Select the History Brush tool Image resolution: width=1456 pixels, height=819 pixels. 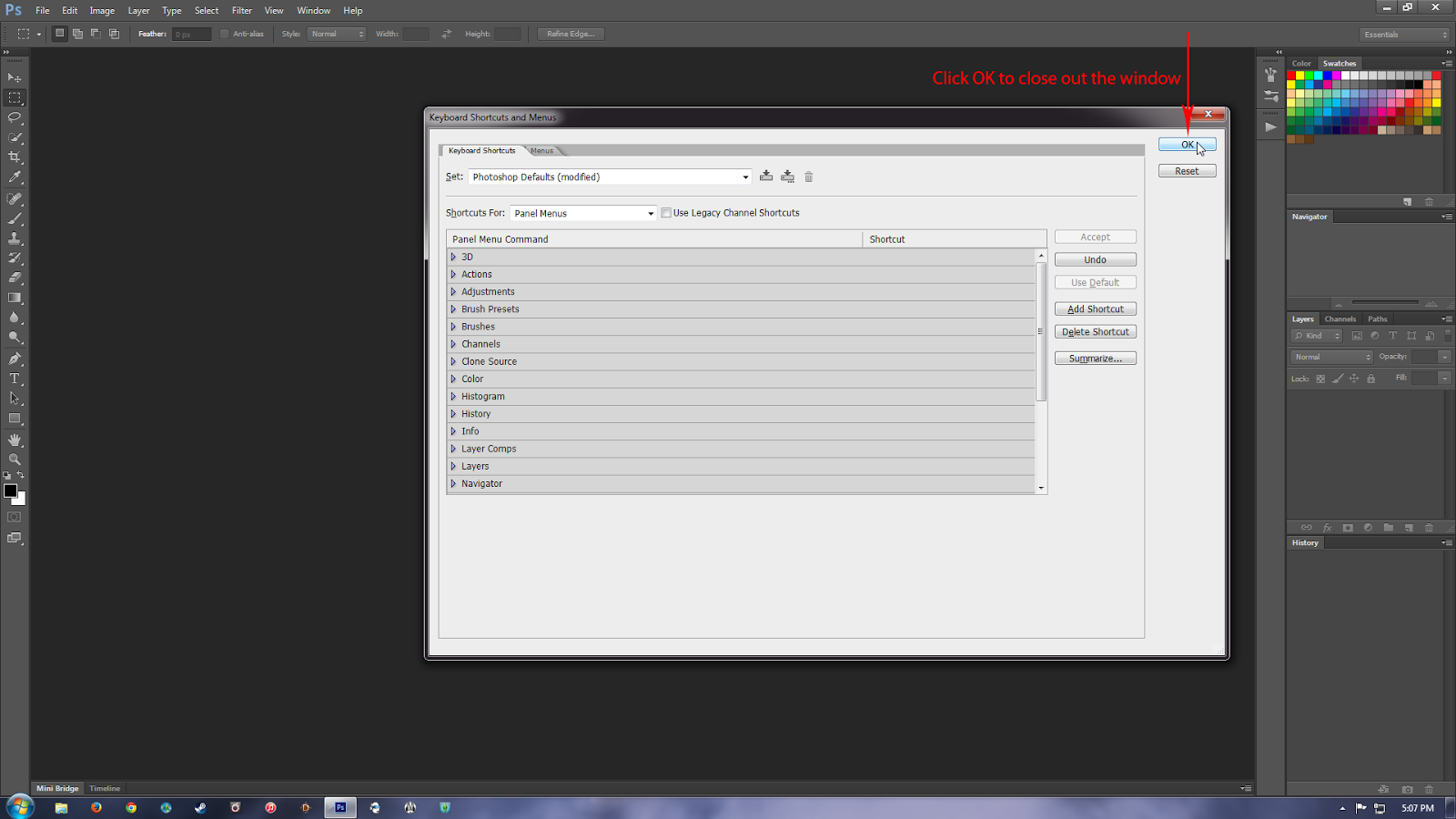15,258
